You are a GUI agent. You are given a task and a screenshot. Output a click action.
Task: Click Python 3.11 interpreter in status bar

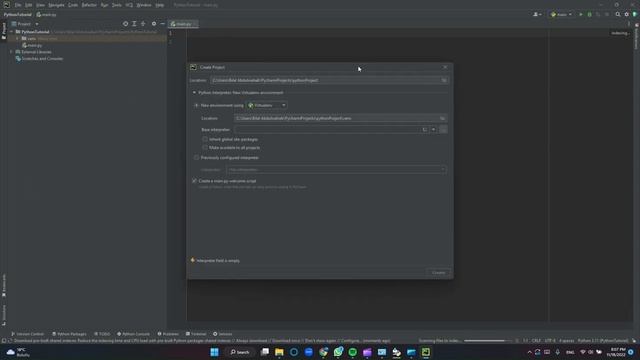click(x=603, y=340)
